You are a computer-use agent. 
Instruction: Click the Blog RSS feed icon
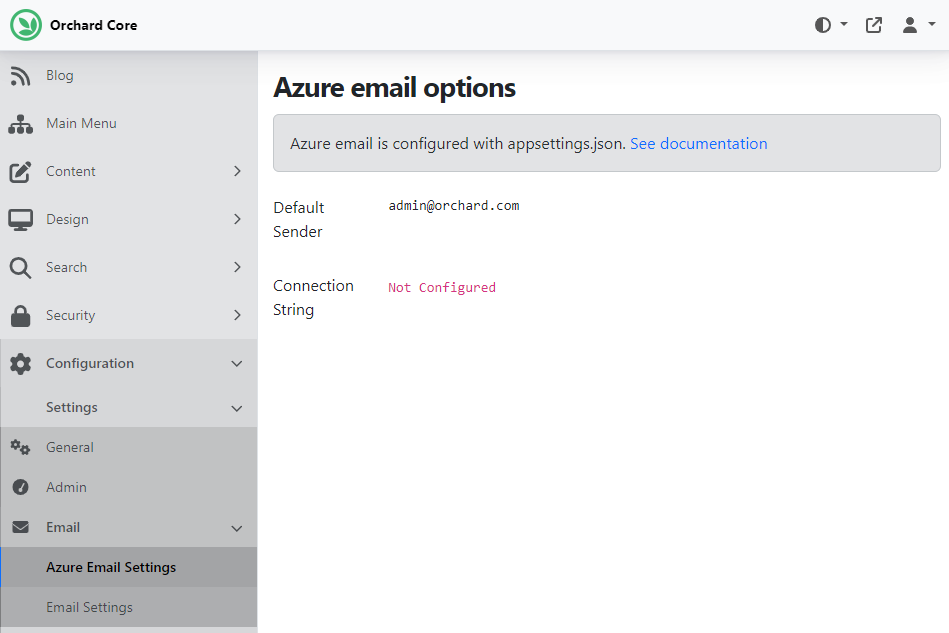(x=20, y=76)
